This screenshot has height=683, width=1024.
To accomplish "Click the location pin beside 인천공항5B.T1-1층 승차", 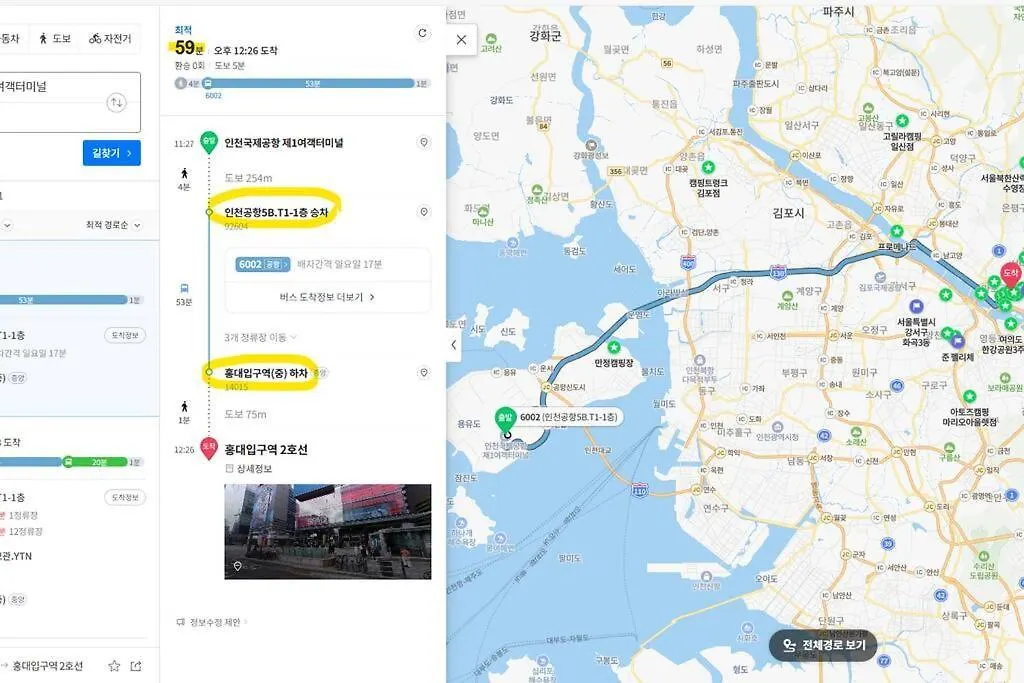I will (x=424, y=212).
